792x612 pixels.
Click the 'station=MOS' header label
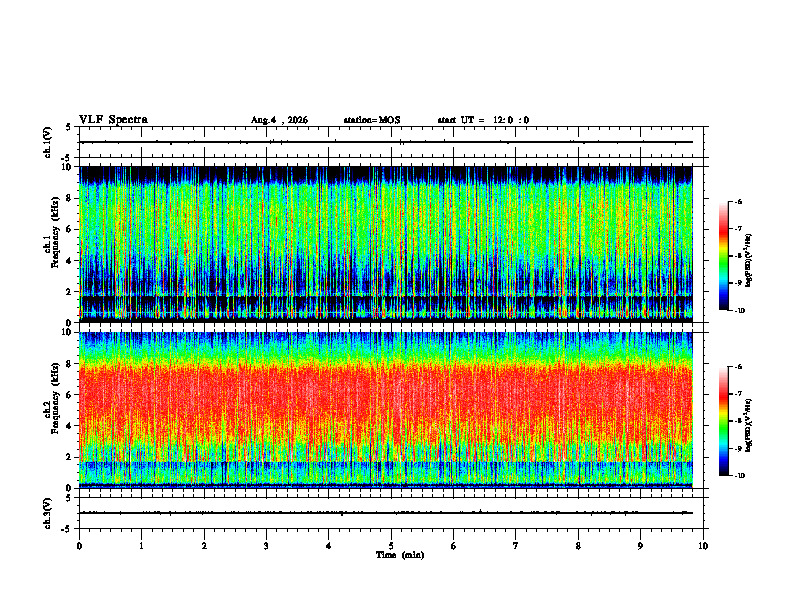[x=372, y=120]
